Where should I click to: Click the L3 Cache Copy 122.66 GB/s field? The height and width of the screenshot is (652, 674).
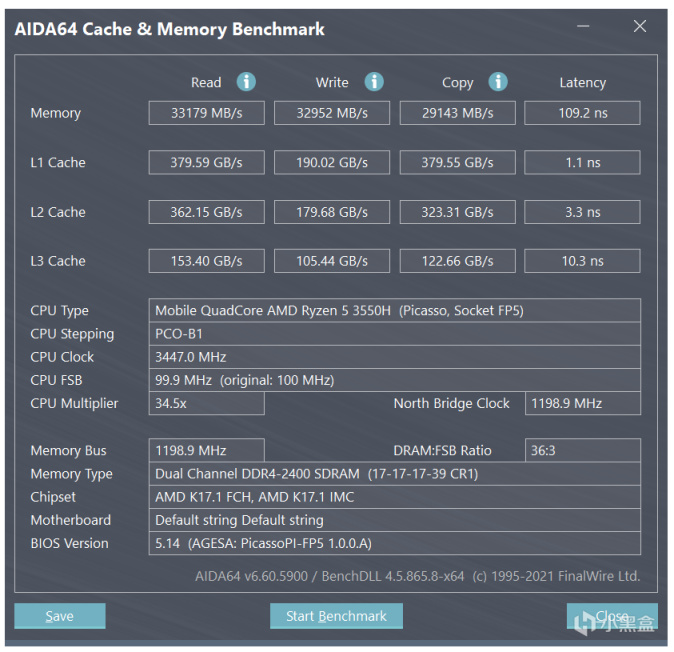tap(457, 261)
